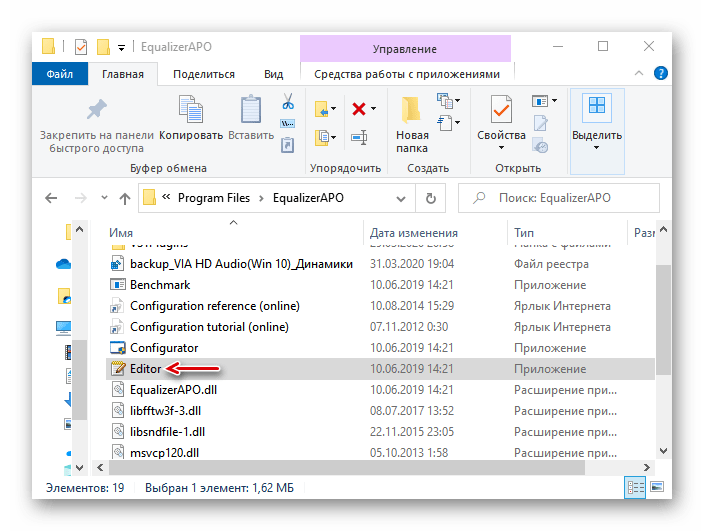Click the Move to folder icon
The image size is (704, 531).
tap(321, 109)
